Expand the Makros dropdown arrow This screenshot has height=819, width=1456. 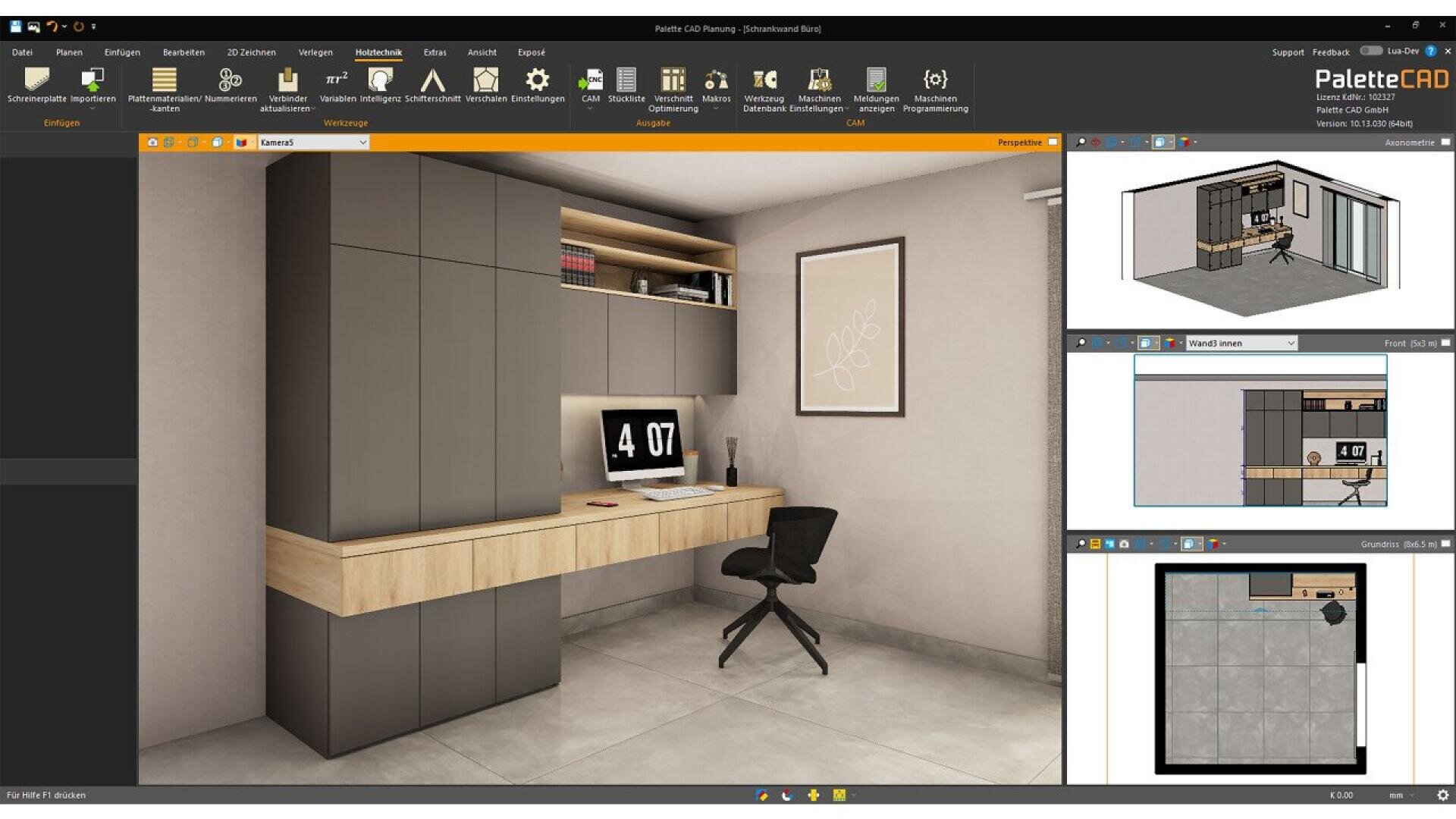point(716,109)
